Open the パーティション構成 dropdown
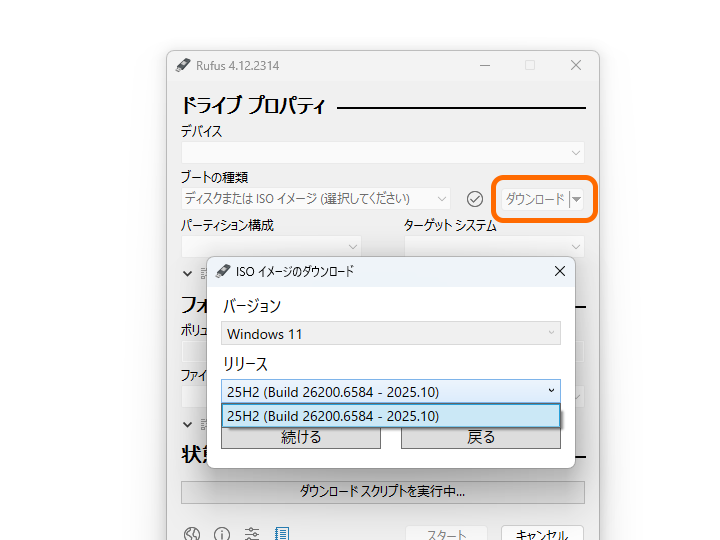Screen dimensions: 720x540 click(x=271, y=247)
